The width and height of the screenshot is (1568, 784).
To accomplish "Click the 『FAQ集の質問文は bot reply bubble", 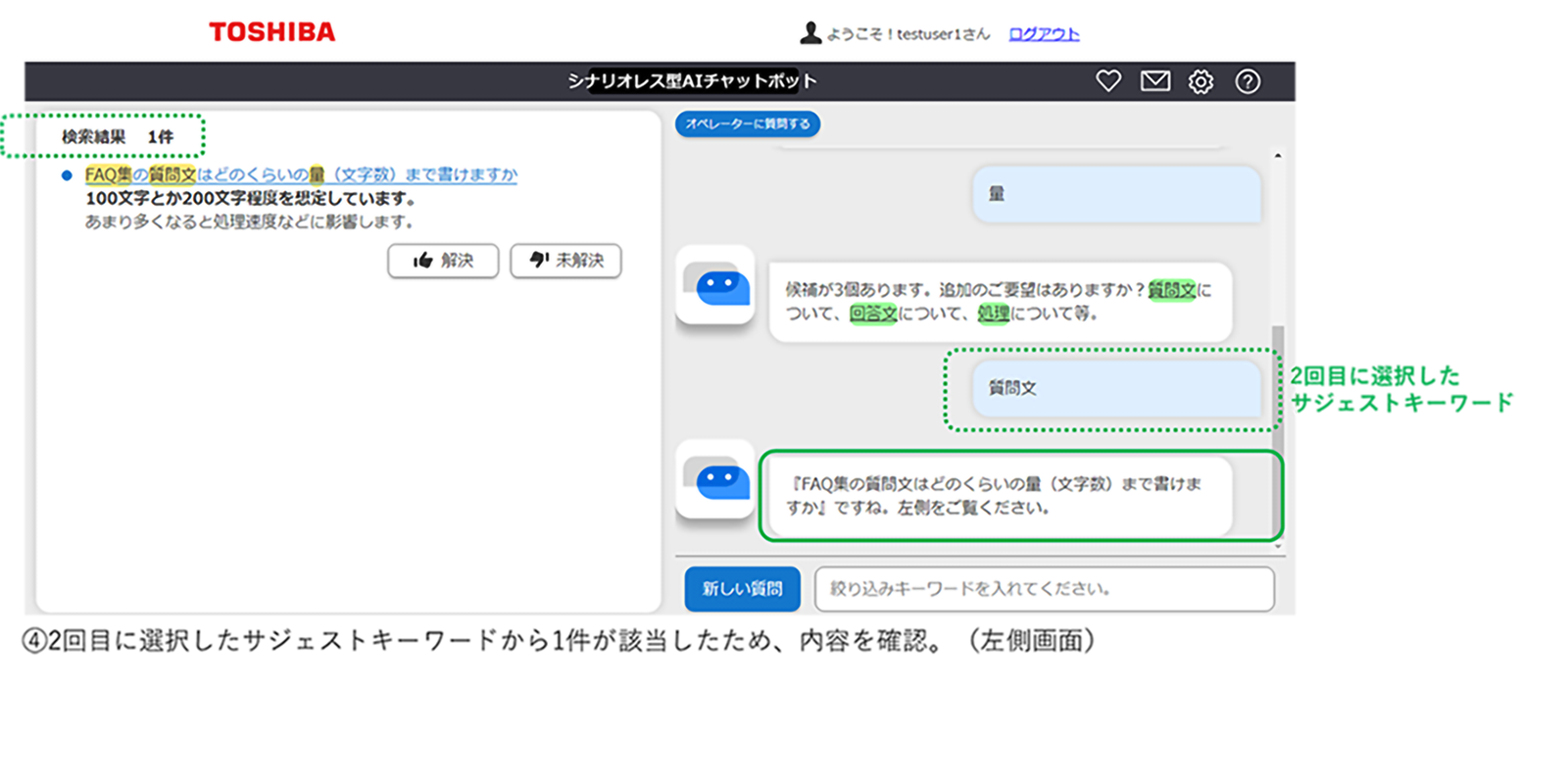I will click(1001, 496).
